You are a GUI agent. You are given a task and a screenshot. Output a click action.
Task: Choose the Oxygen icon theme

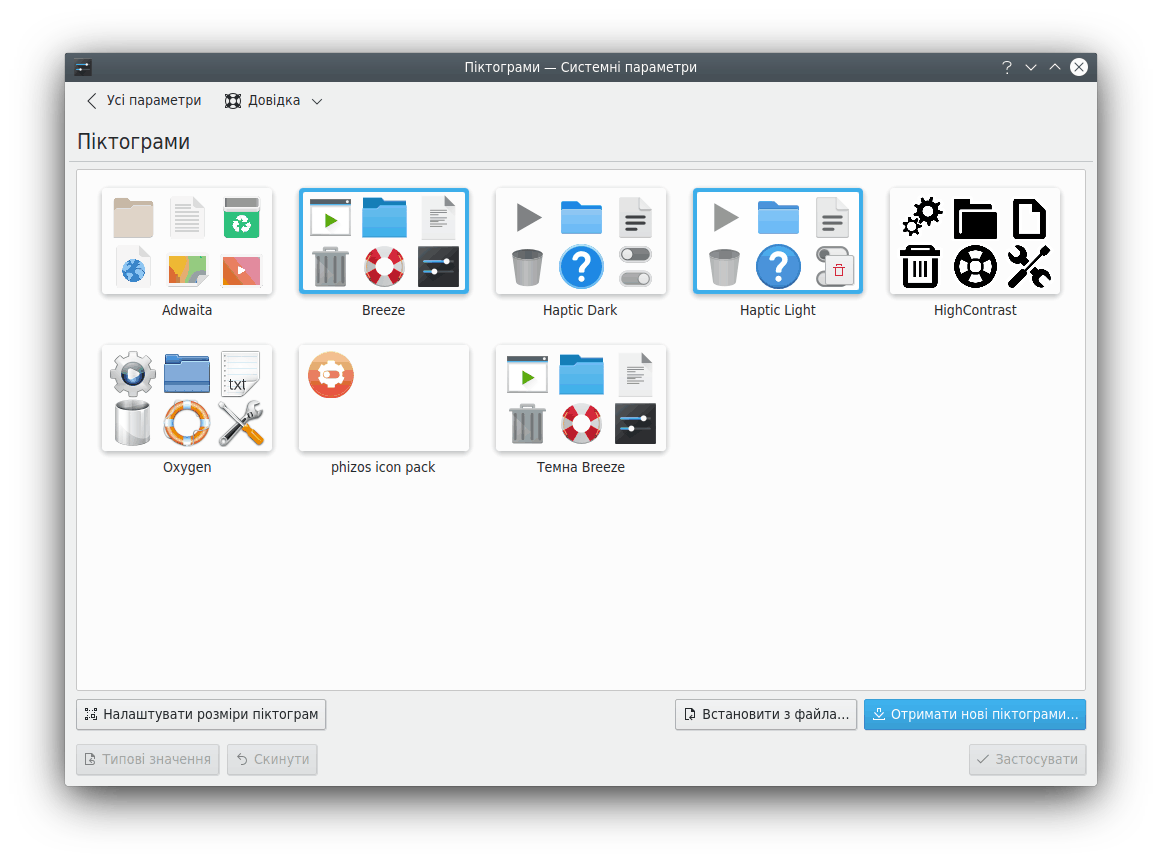pyautogui.click(x=187, y=398)
